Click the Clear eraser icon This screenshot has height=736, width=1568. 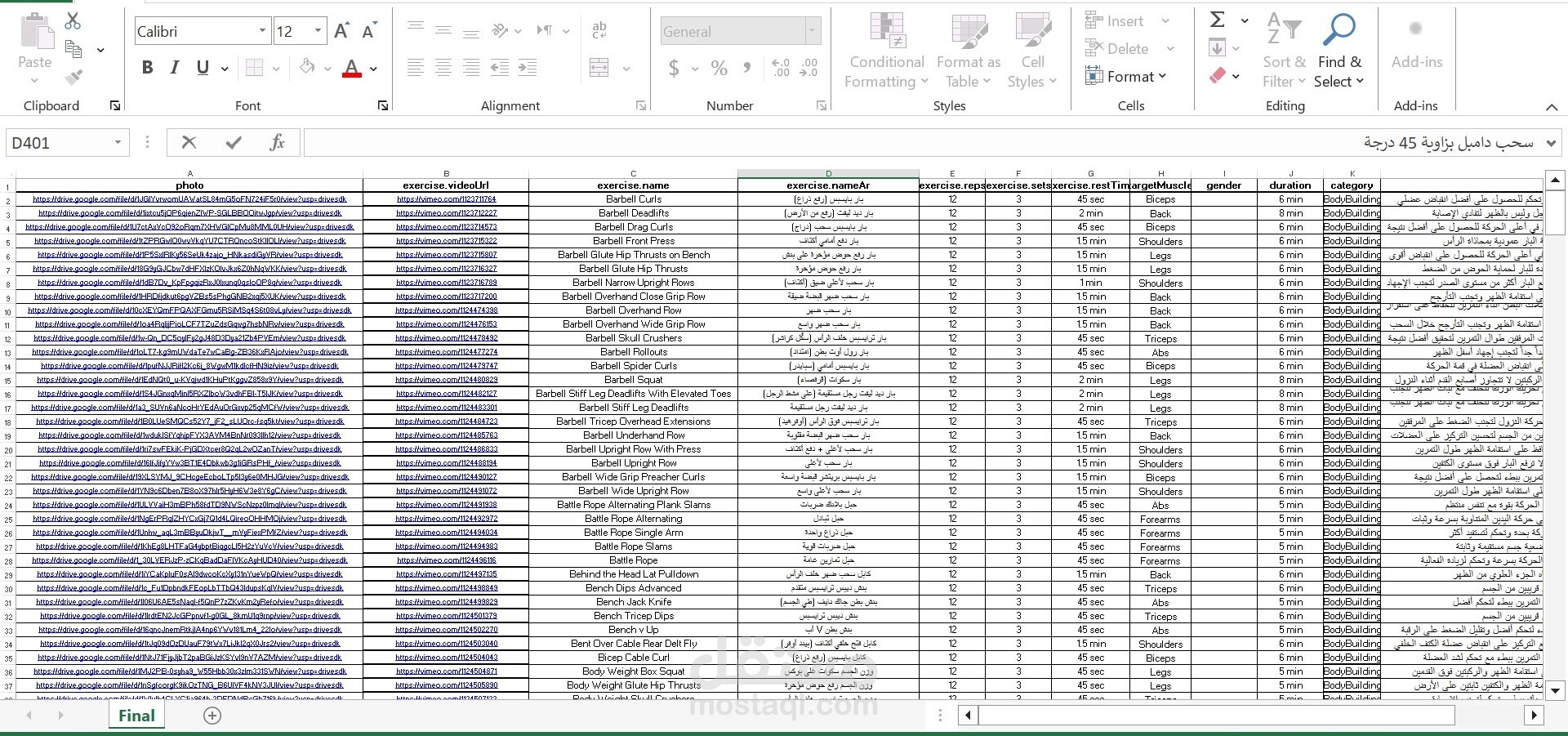pos(1217,76)
